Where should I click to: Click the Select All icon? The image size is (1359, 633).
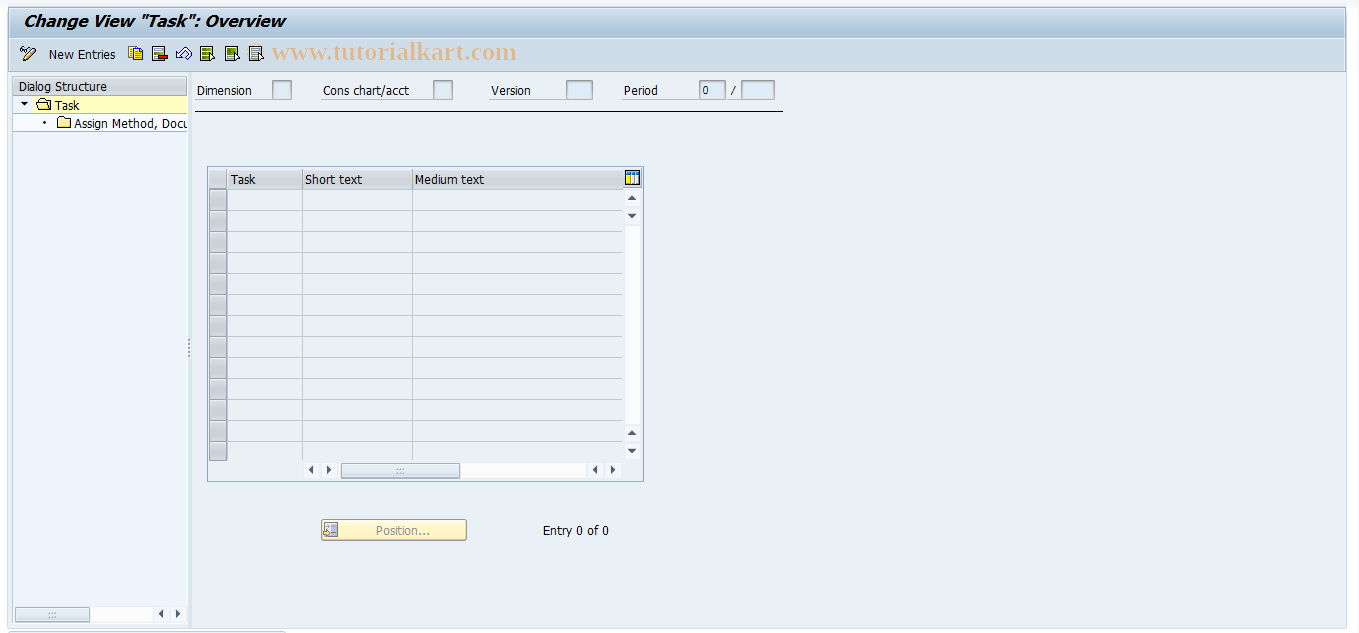[x=208, y=54]
